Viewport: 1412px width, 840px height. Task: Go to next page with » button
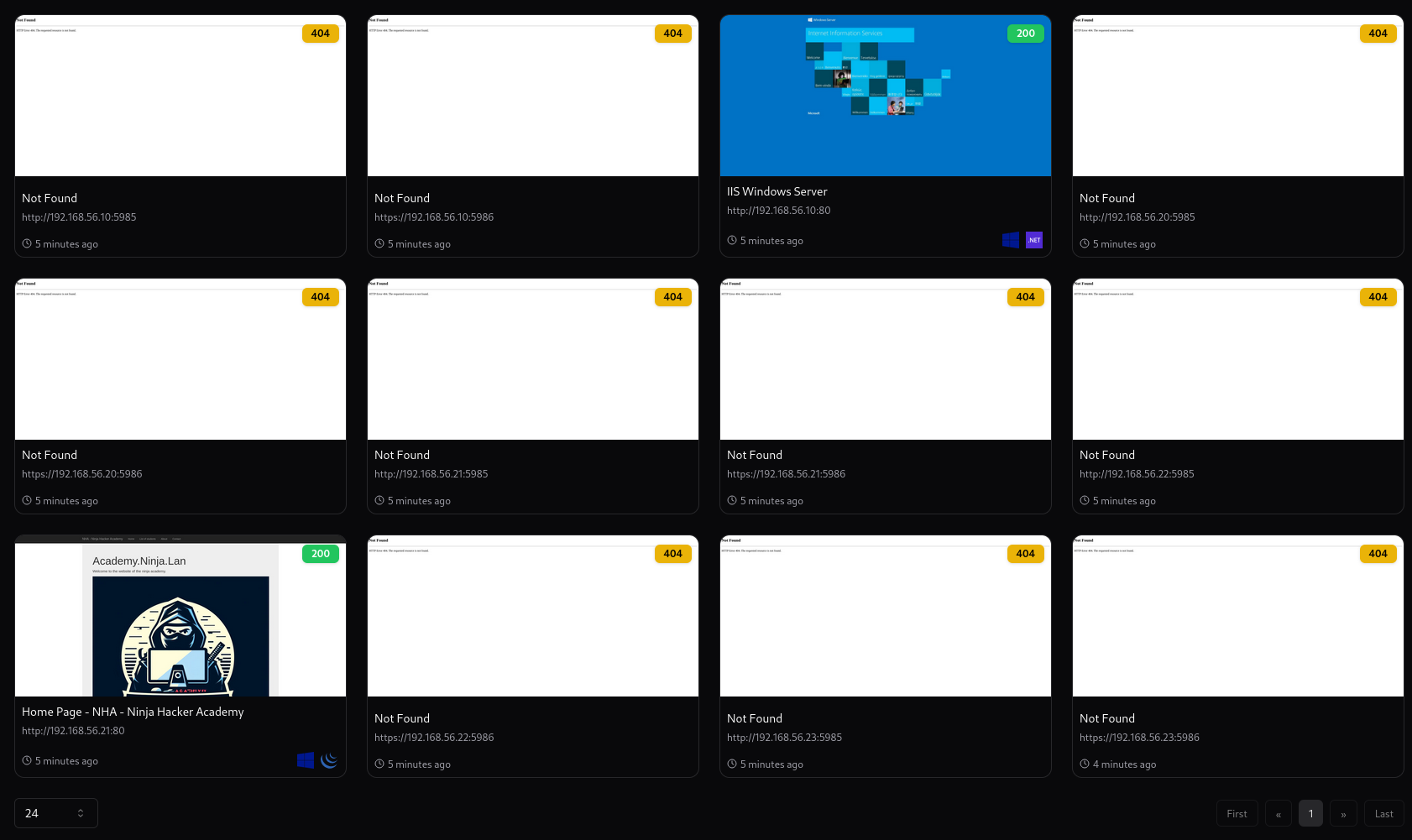[x=1343, y=813]
